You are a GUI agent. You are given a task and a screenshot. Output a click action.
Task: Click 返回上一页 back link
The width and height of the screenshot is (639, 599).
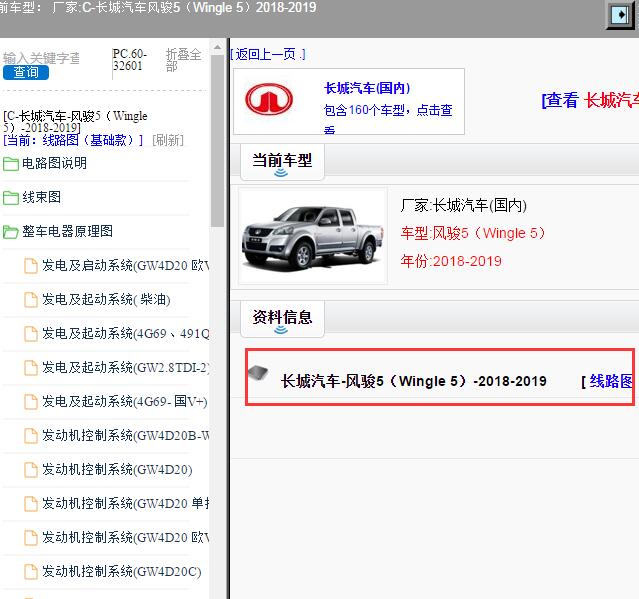pyautogui.click(x=268, y=54)
